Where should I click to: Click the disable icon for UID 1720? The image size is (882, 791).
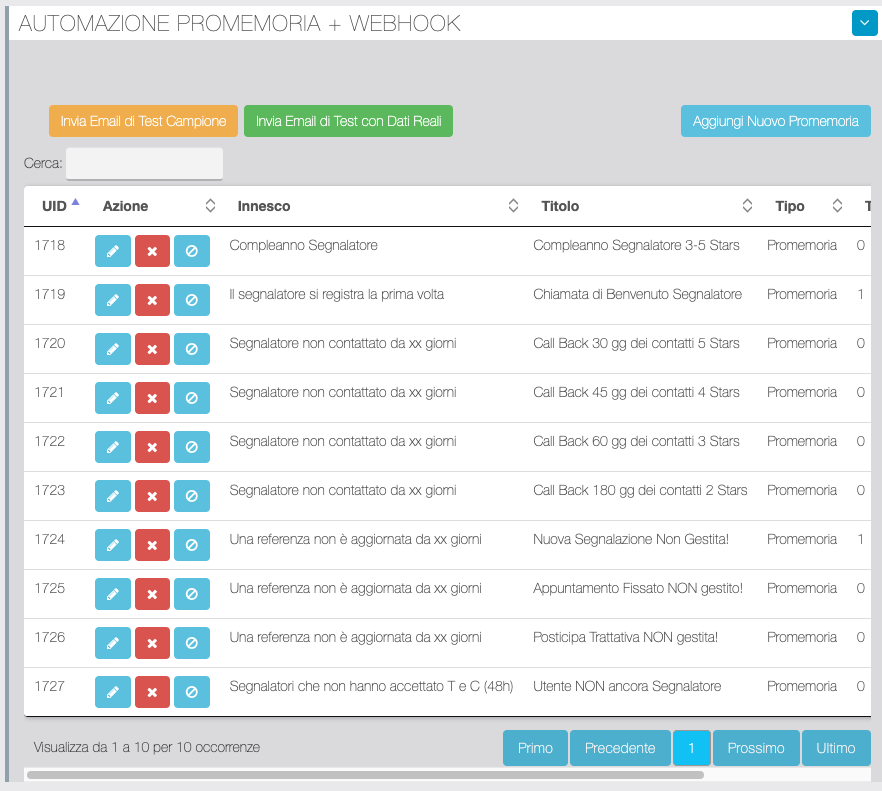tap(192, 350)
